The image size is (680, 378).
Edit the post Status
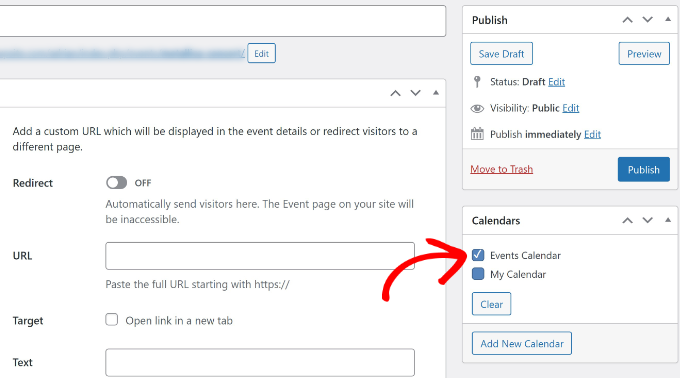click(556, 82)
